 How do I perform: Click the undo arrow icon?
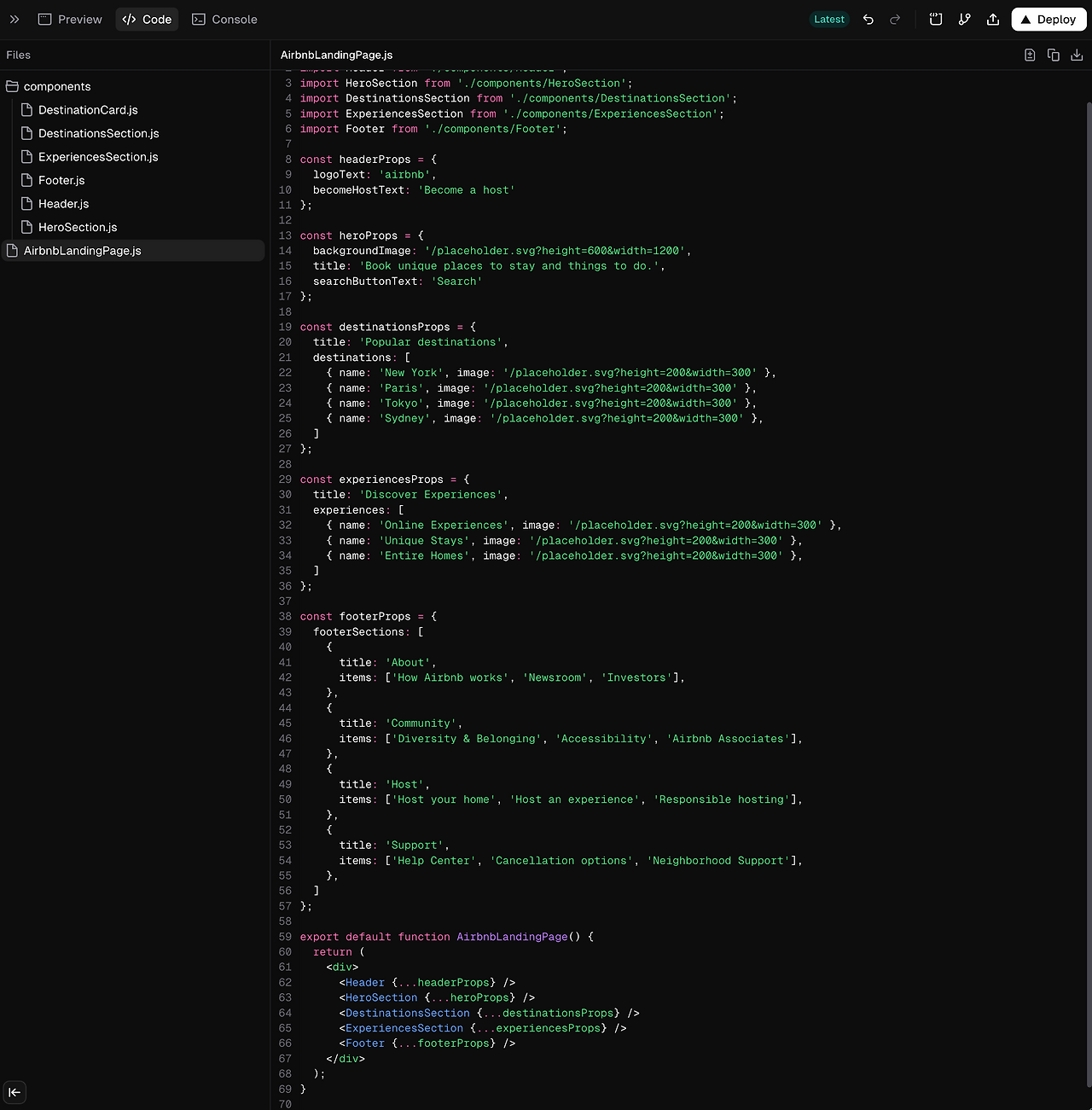pyautogui.click(x=868, y=19)
